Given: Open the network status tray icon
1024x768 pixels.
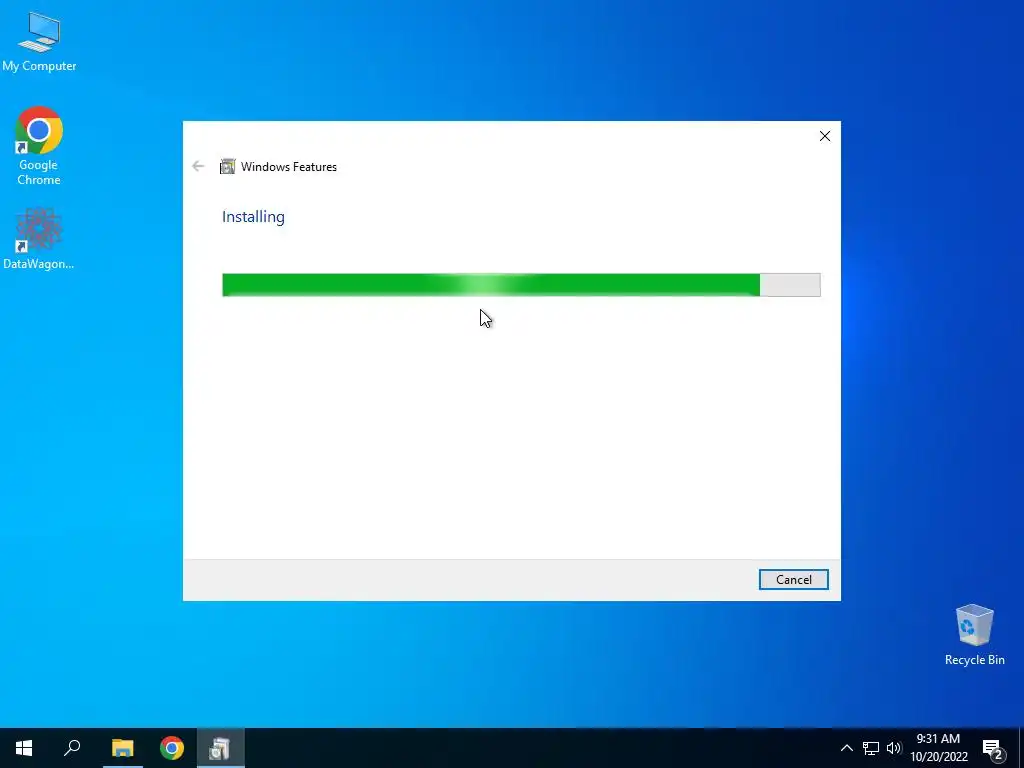Looking at the screenshot, I should point(871,748).
